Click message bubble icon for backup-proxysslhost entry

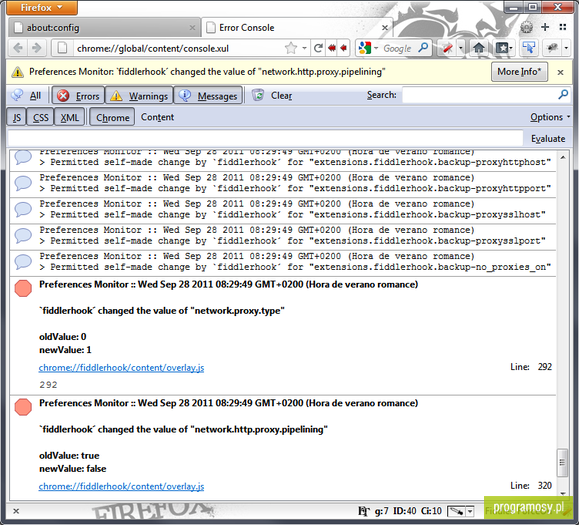coord(23,209)
